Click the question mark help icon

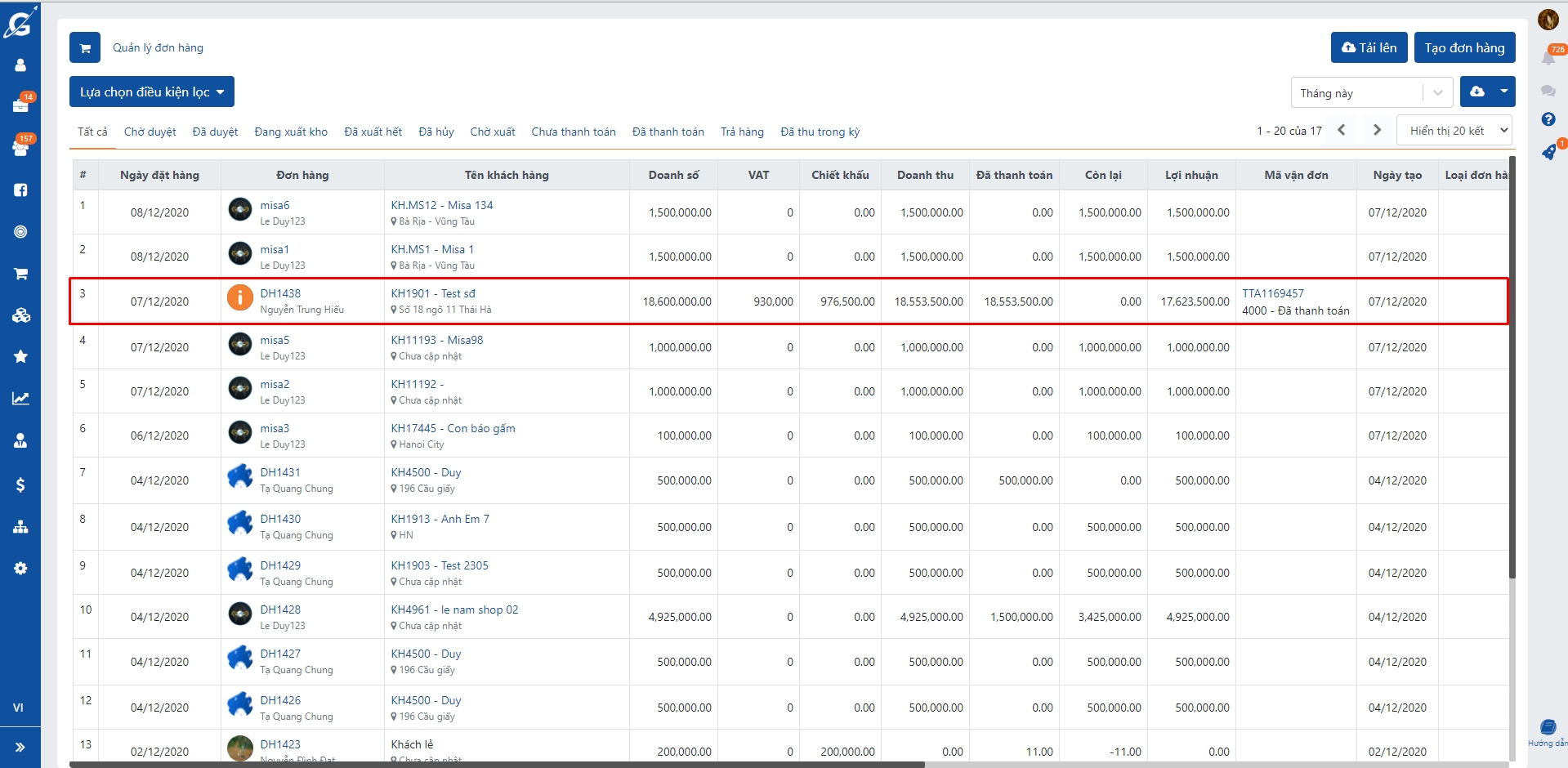(x=1548, y=119)
